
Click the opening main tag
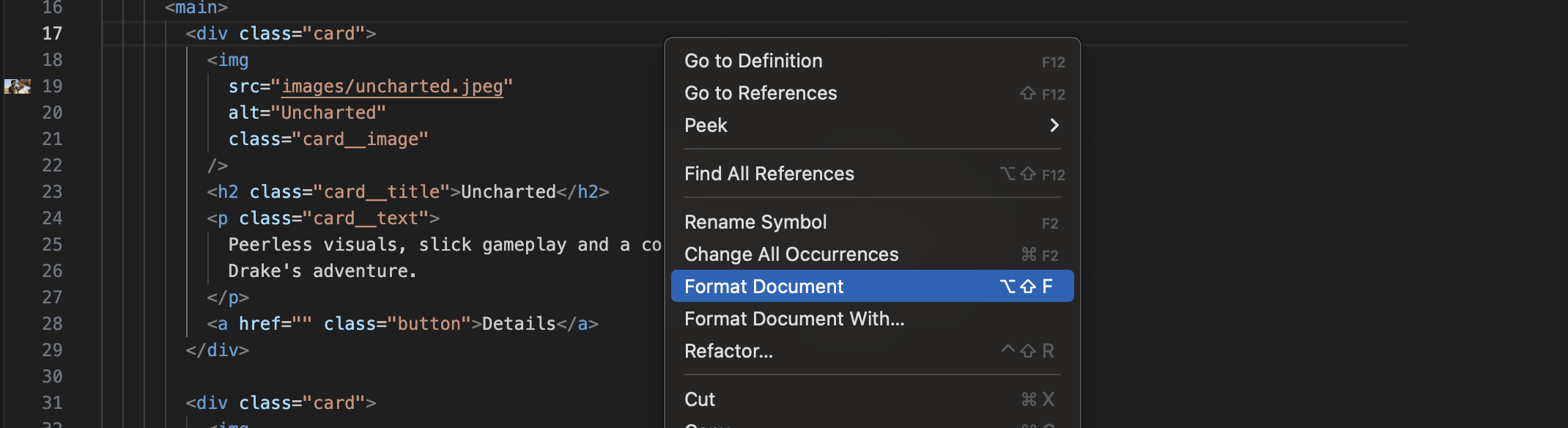pyautogui.click(x=196, y=8)
